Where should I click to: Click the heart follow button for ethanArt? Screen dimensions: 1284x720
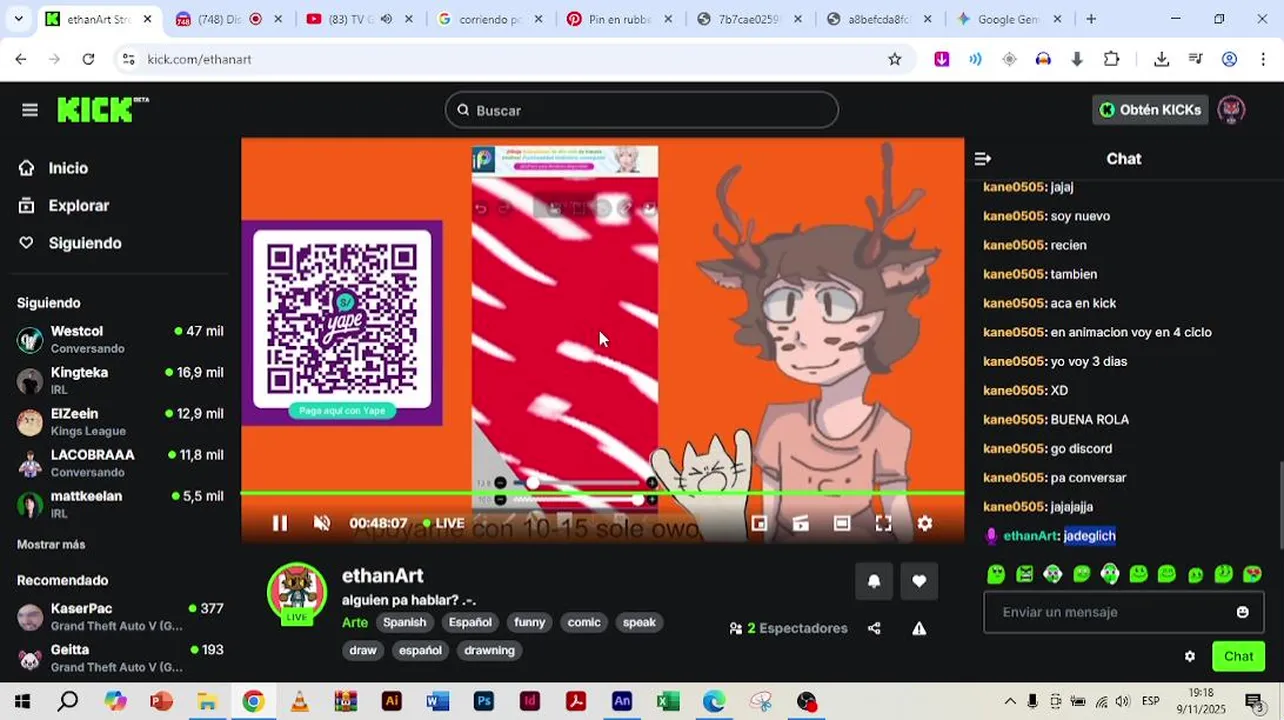pos(919,581)
